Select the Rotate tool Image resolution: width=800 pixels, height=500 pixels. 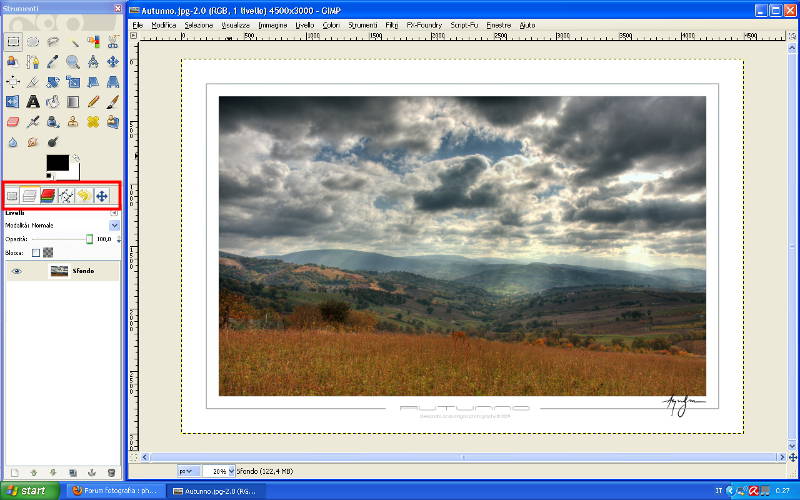[53, 82]
